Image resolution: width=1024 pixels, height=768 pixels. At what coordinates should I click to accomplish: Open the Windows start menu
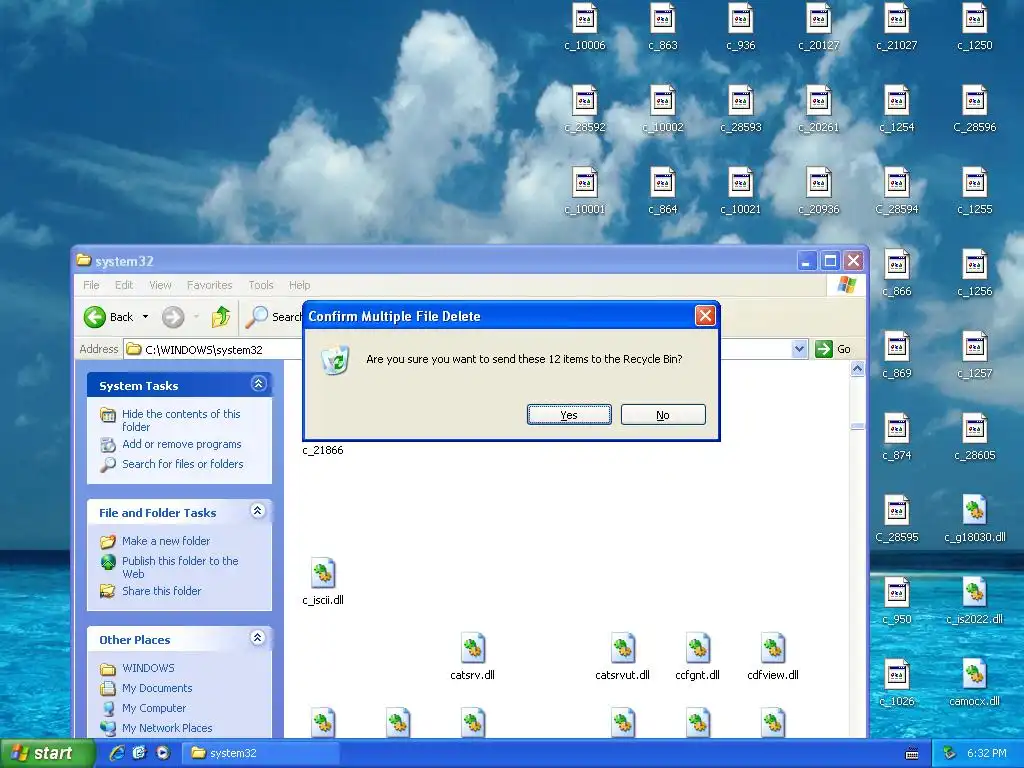click(x=46, y=753)
